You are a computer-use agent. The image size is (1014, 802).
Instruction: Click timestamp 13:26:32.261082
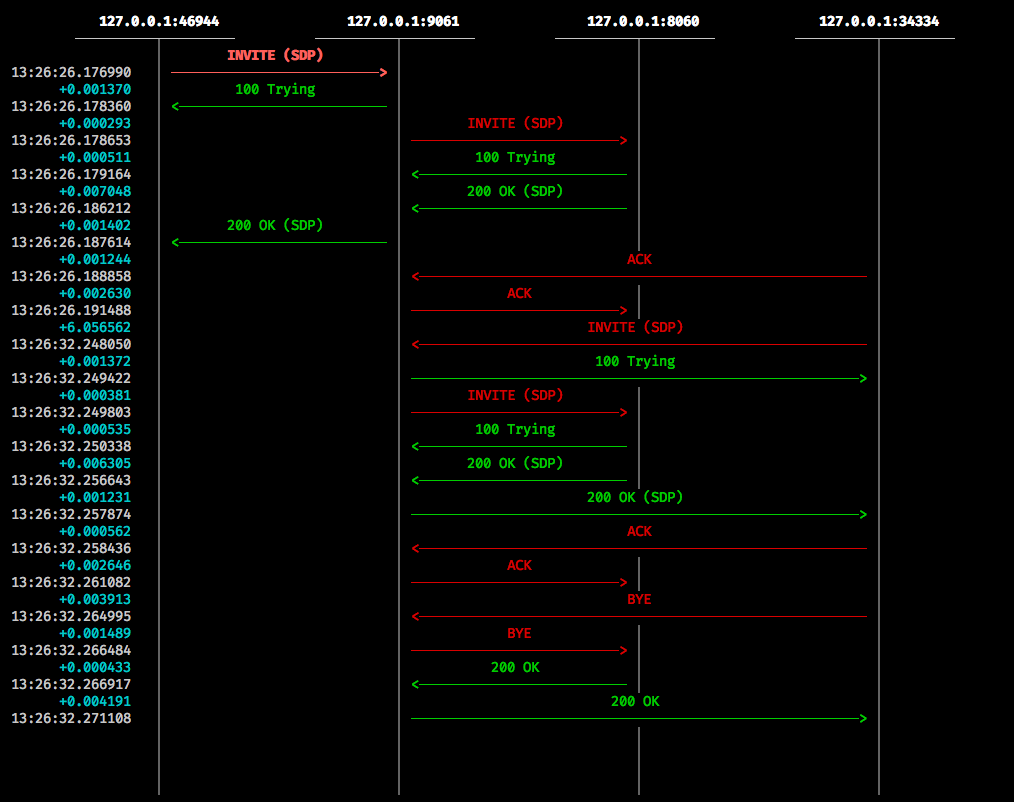(71, 583)
